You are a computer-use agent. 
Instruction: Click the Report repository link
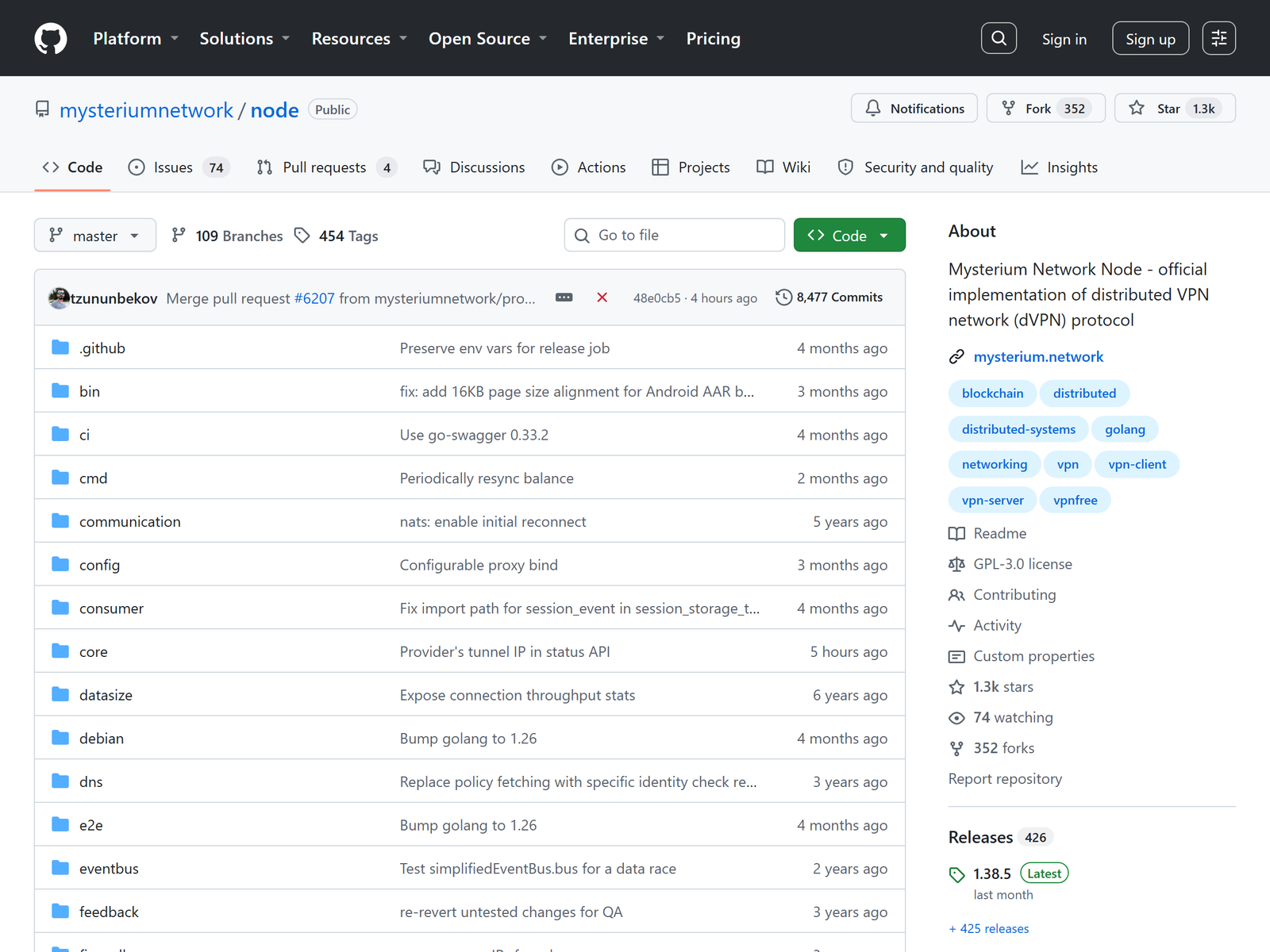pyautogui.click(x=1005, y=779)
